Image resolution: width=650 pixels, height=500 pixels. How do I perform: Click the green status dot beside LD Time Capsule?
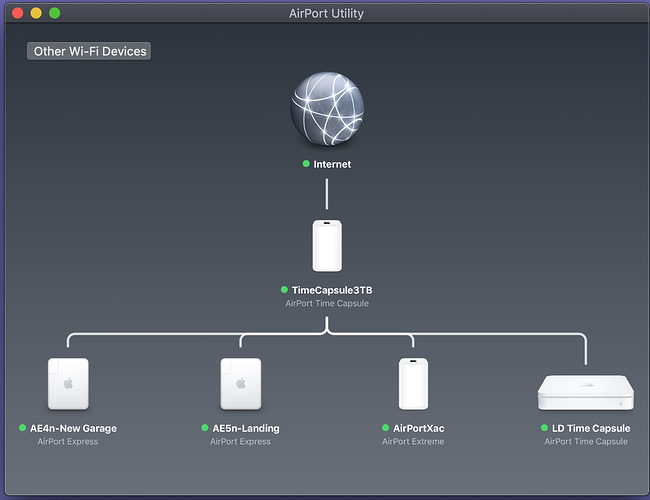[x=544, y=427]
